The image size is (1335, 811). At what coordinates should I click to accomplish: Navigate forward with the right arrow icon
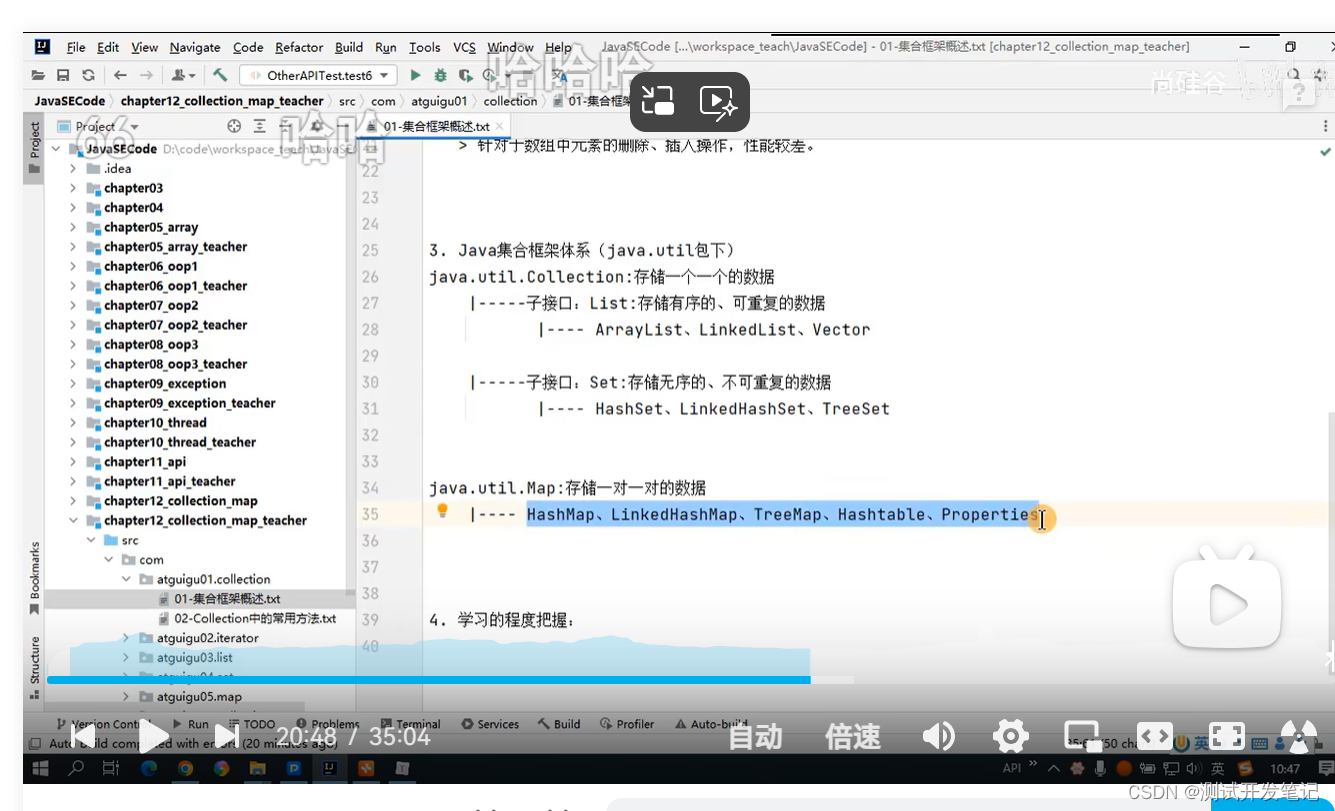(x=146, y=75)
